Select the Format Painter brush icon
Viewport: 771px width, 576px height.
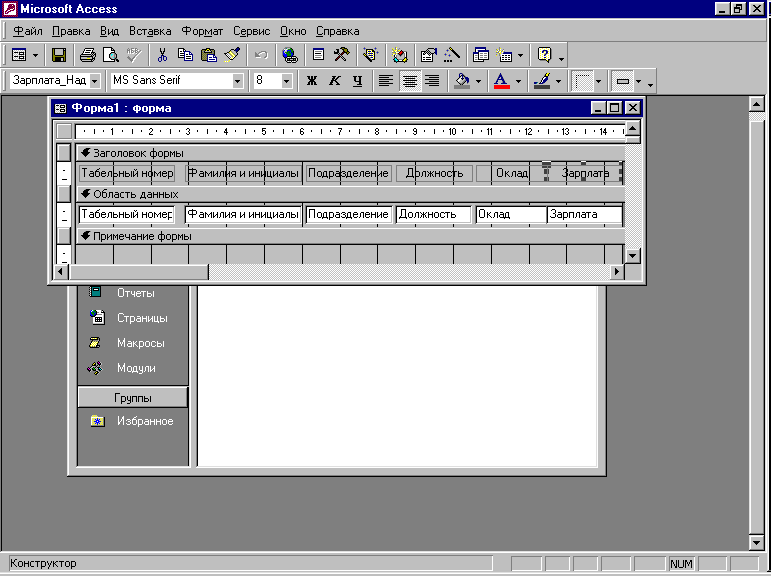click(232, 55)
